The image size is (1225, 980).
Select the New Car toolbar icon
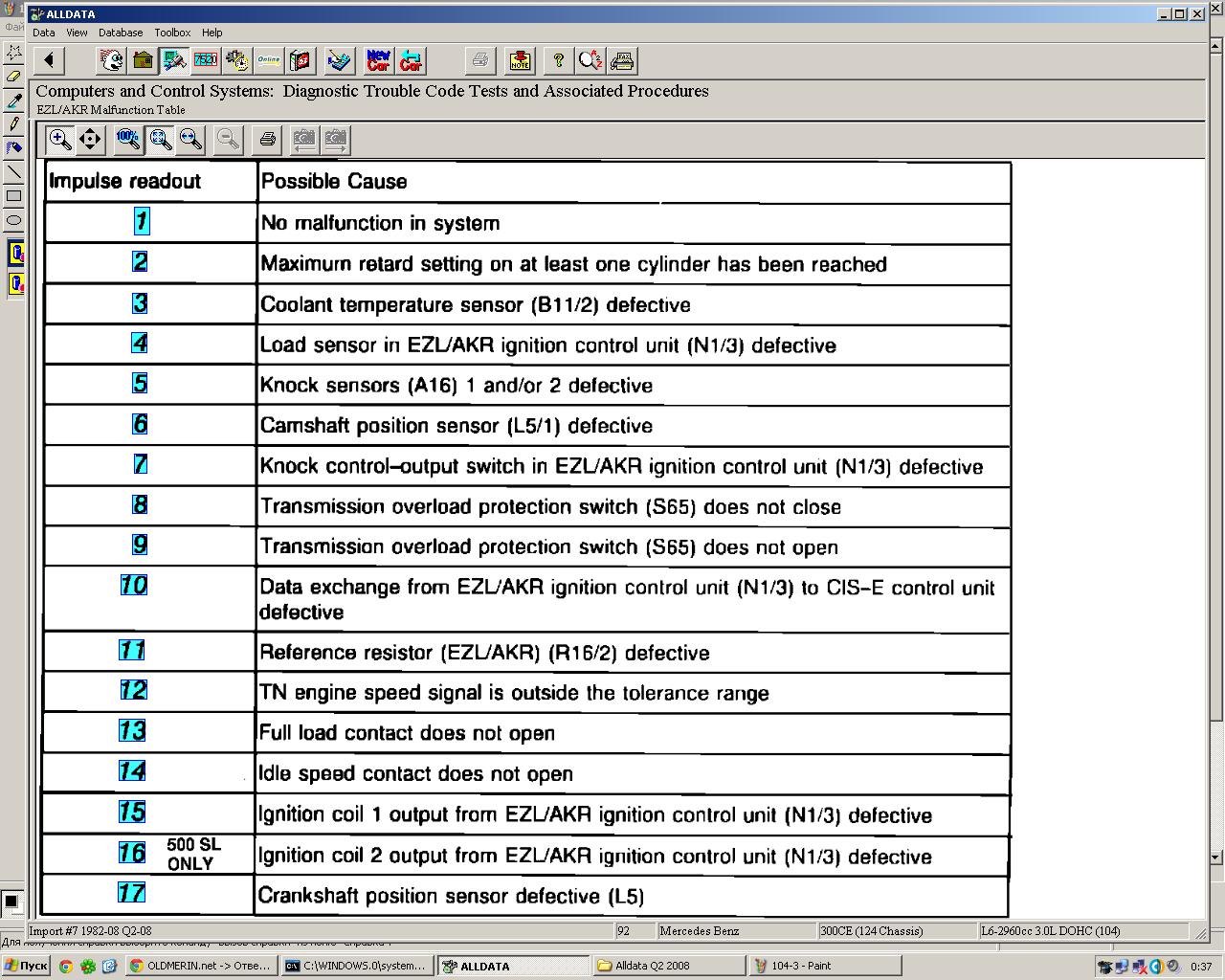point(379,61)
